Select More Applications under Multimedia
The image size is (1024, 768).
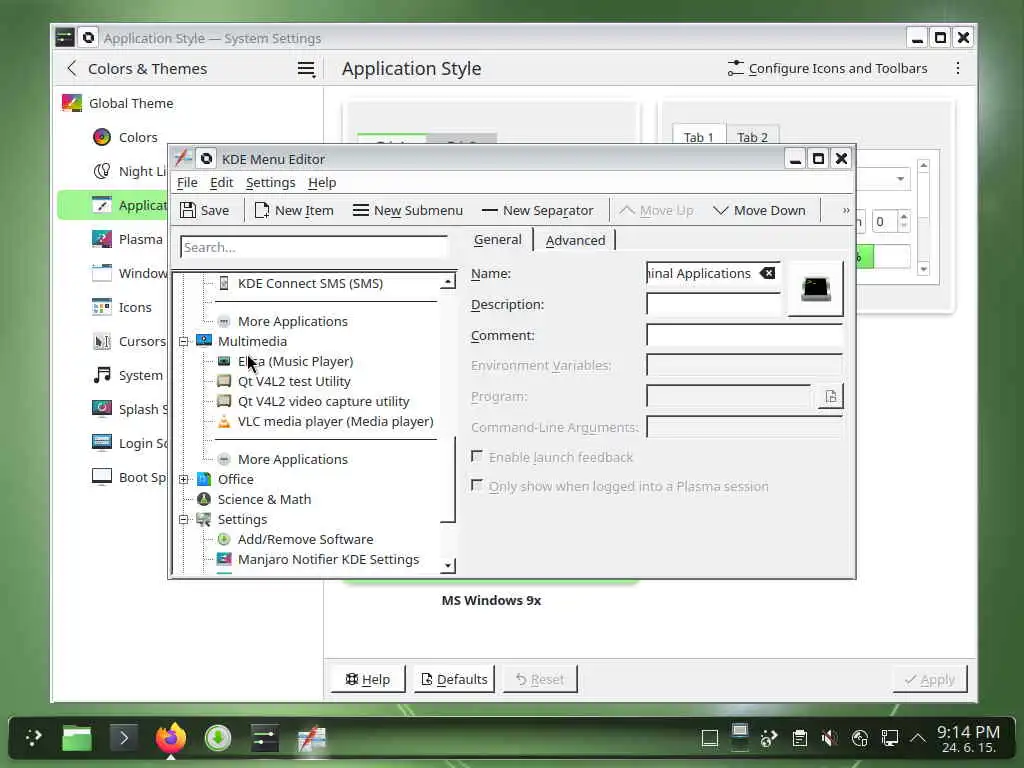click(293, 460)
